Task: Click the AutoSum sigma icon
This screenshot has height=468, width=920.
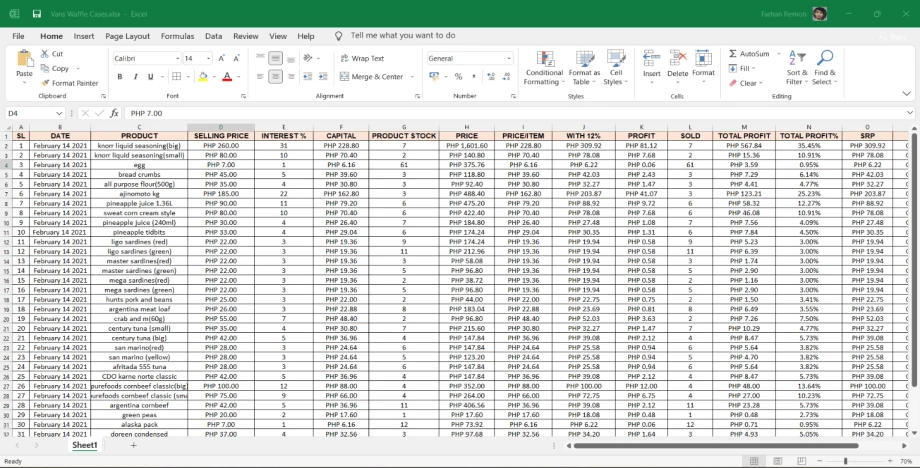Action: tap(733, 54)
